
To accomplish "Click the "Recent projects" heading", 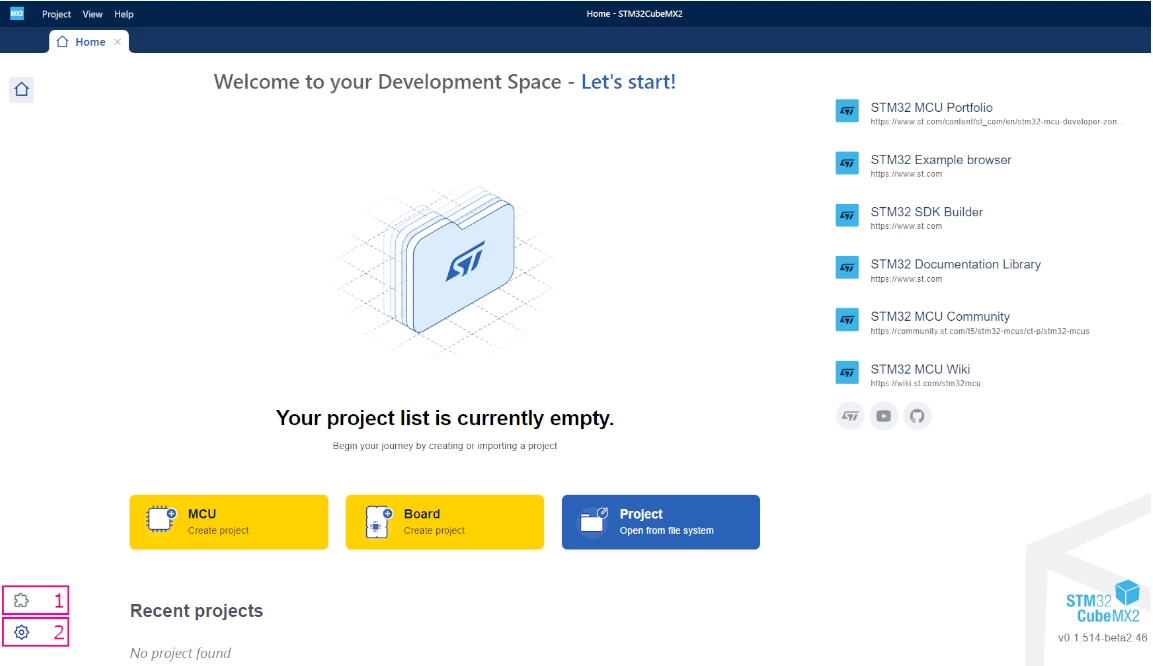I will click(x=196, y=611).
